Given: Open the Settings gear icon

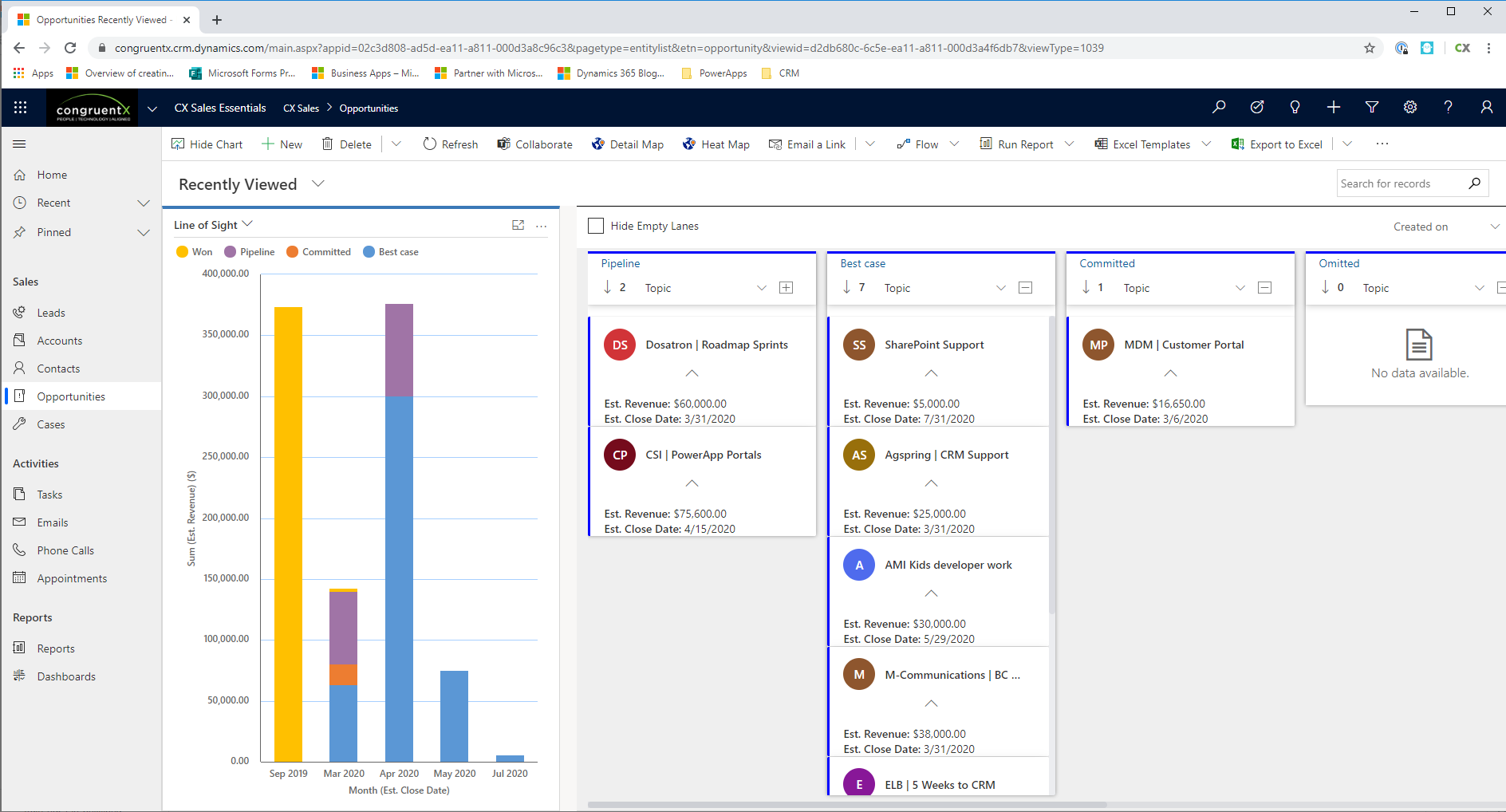Looking at the screenshot, I should [1410, 107].
